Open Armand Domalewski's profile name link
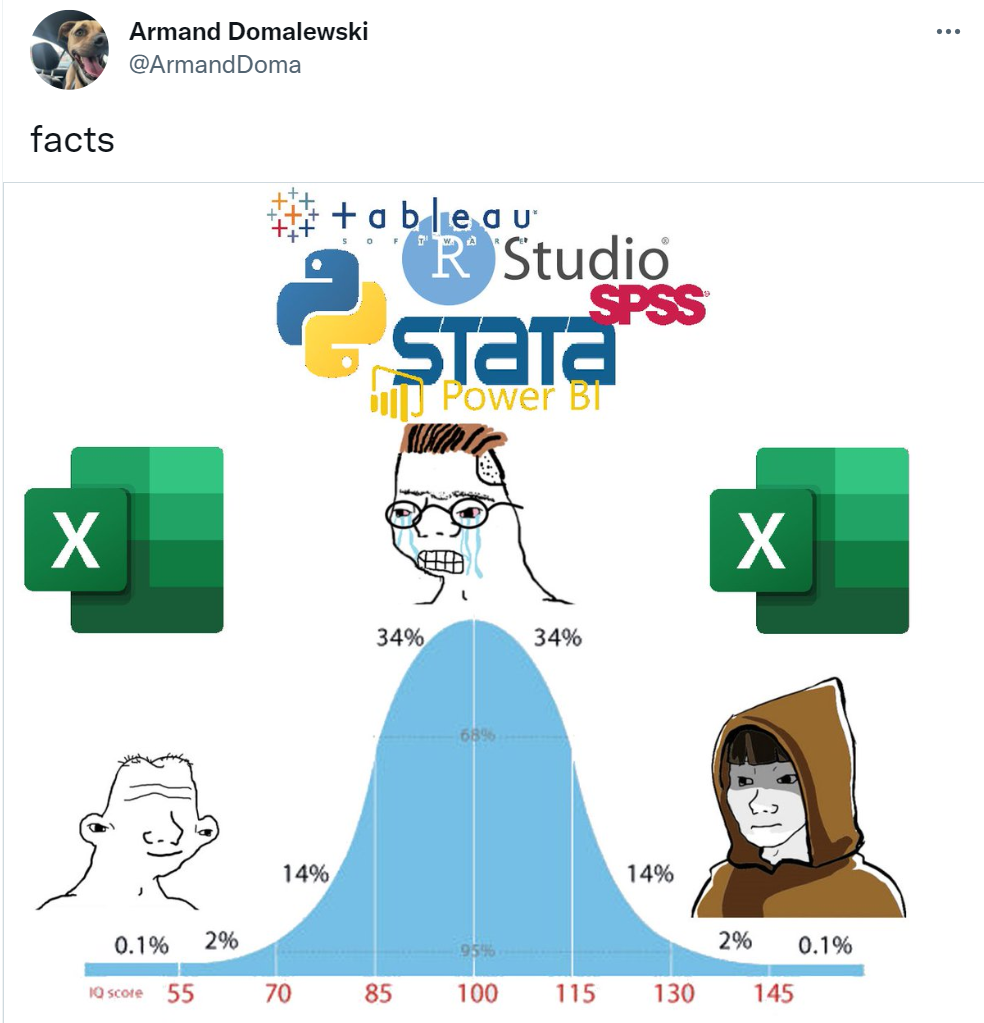 pyautogui.click(x=249, y=31)
